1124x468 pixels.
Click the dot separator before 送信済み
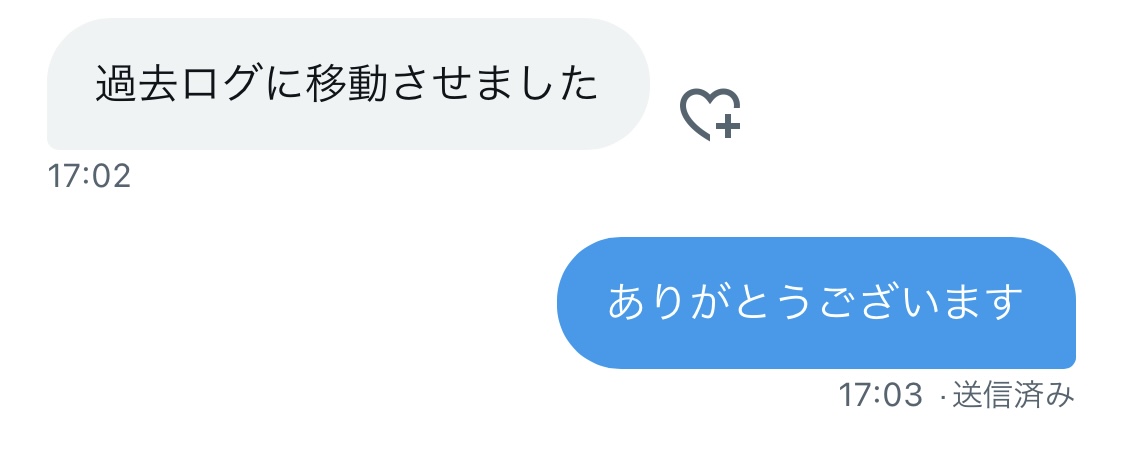click(943, 397)
